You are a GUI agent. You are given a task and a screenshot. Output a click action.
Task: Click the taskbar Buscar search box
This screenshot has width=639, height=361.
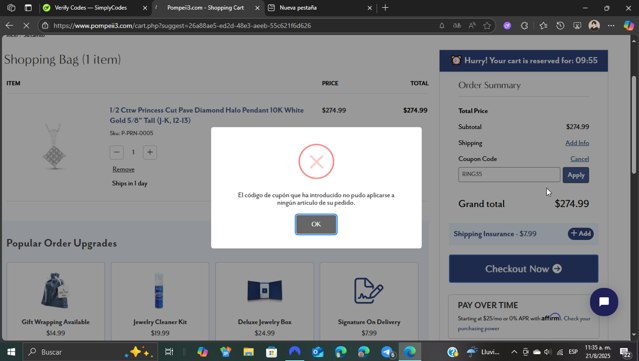pos(89,352)
